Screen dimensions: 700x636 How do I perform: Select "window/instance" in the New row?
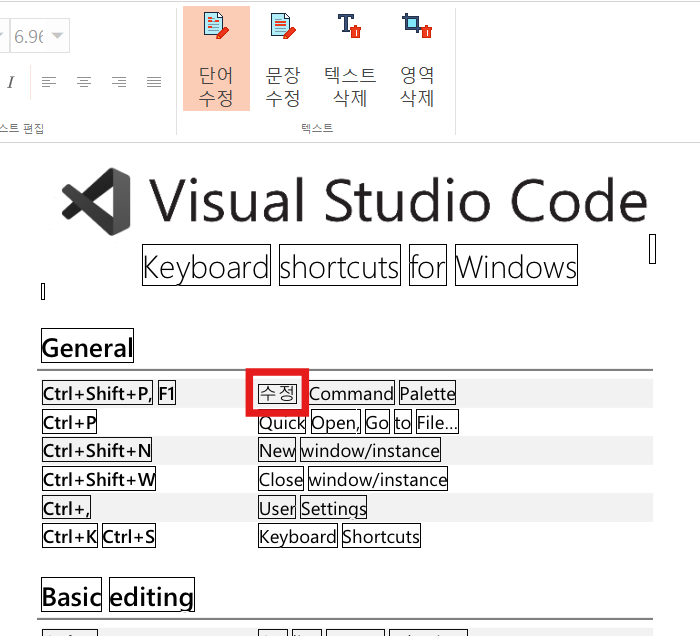[370, 450]
